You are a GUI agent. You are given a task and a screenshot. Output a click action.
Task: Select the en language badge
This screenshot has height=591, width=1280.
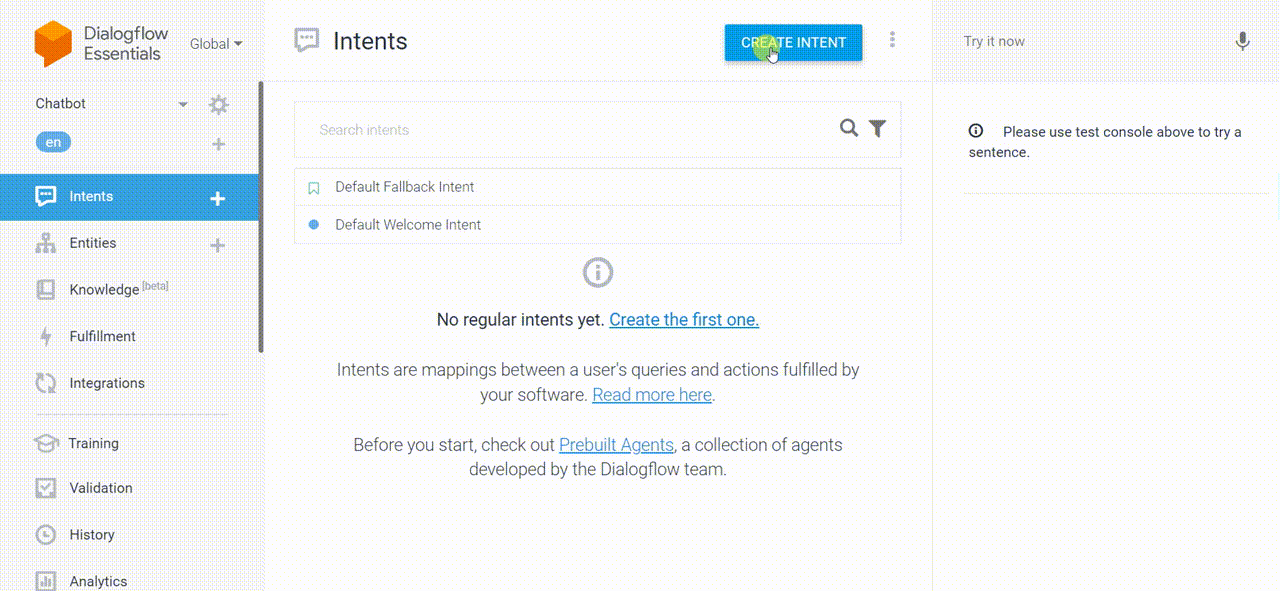53,142
